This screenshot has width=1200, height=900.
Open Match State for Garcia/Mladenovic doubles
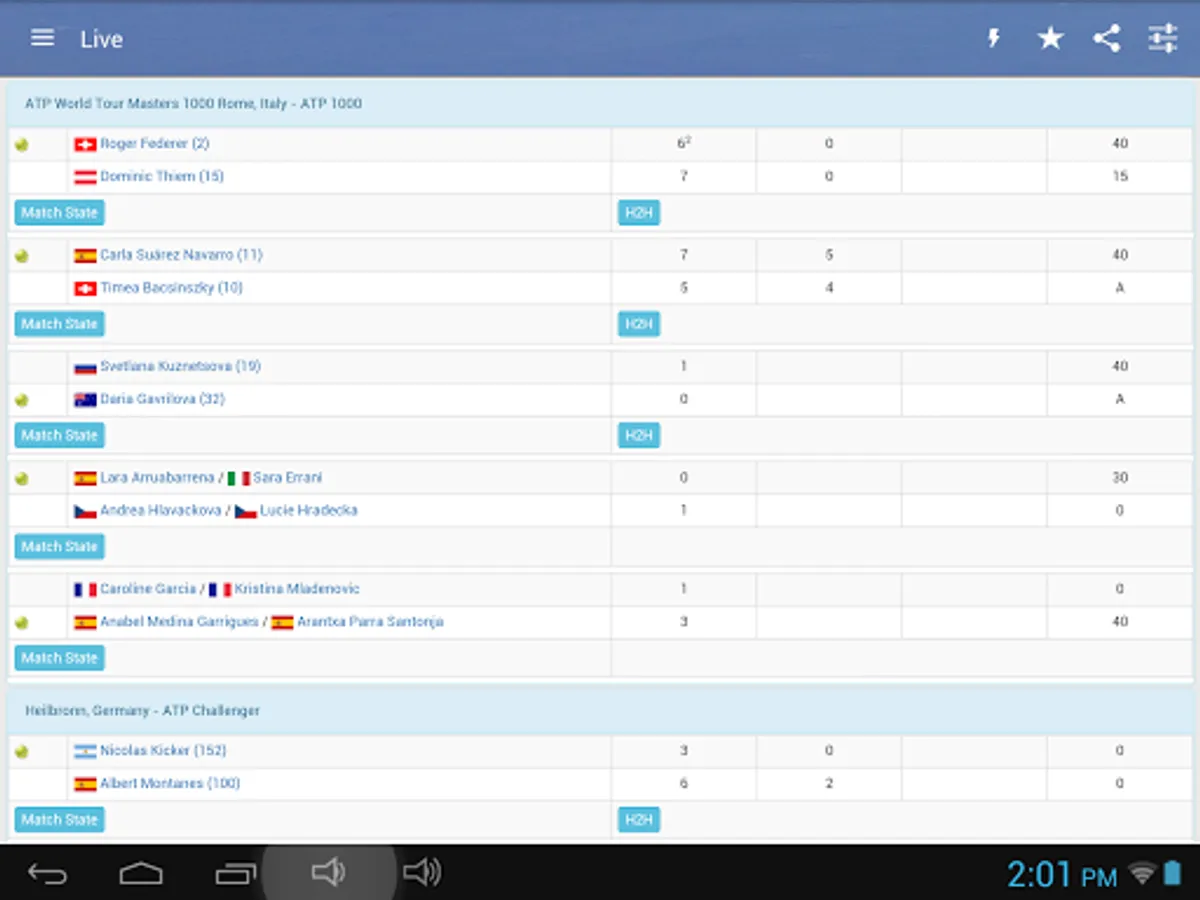click(x=59, y=658)
